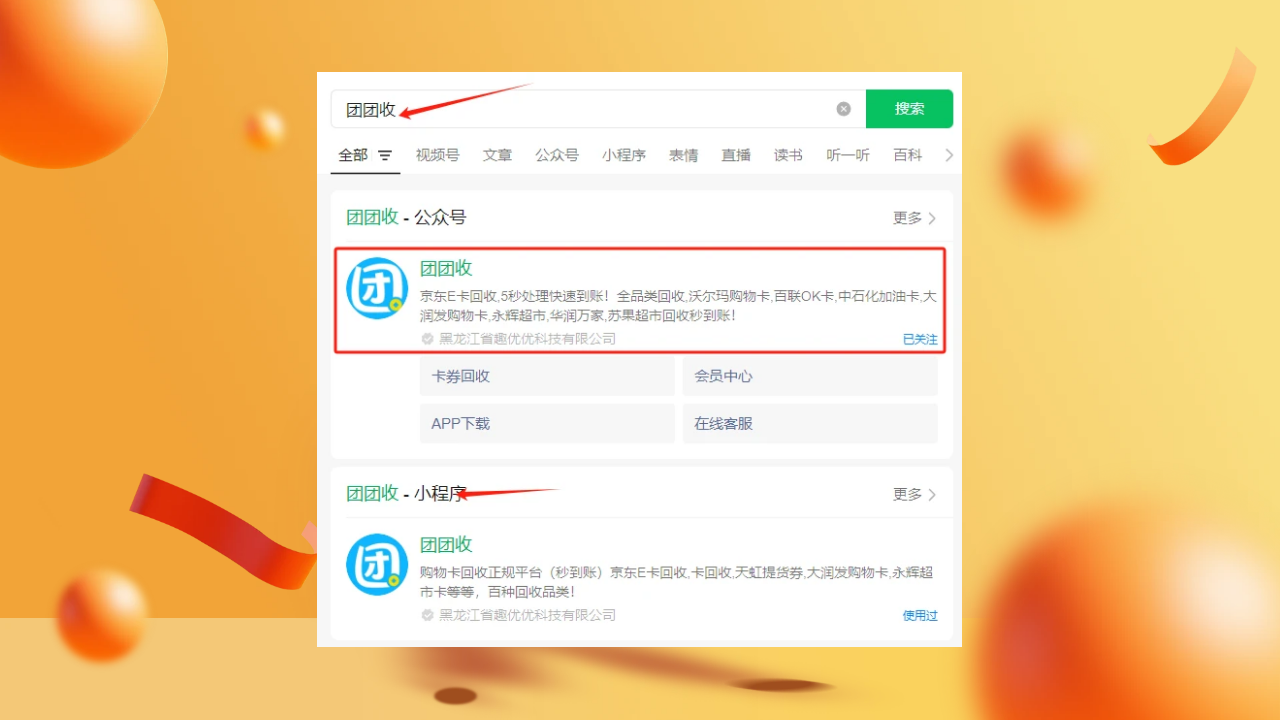The height and width of the screenshot is (720, 1280).
Task: Select the 全部 tab
Action: pyautogui.click(x=353, y=155)
